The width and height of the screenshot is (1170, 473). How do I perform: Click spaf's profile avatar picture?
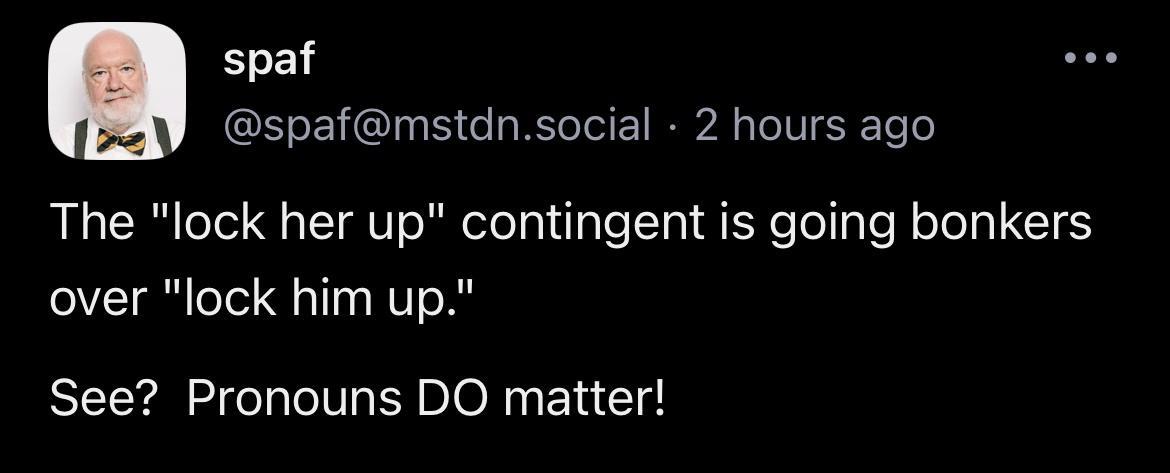(117, 91)
